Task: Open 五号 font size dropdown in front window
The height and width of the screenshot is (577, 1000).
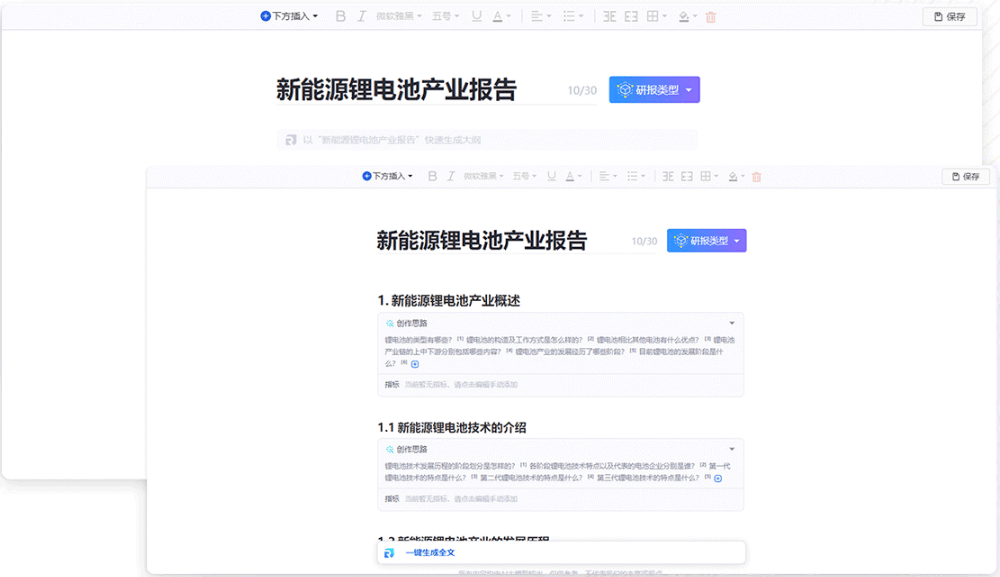Action: pos(524,176)
